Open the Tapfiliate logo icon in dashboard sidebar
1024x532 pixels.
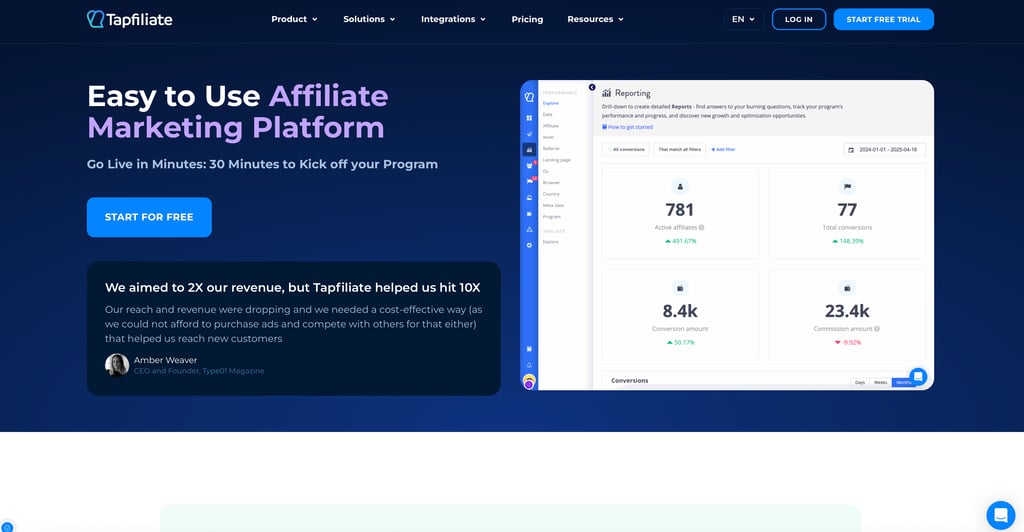(x=529, y=97)
